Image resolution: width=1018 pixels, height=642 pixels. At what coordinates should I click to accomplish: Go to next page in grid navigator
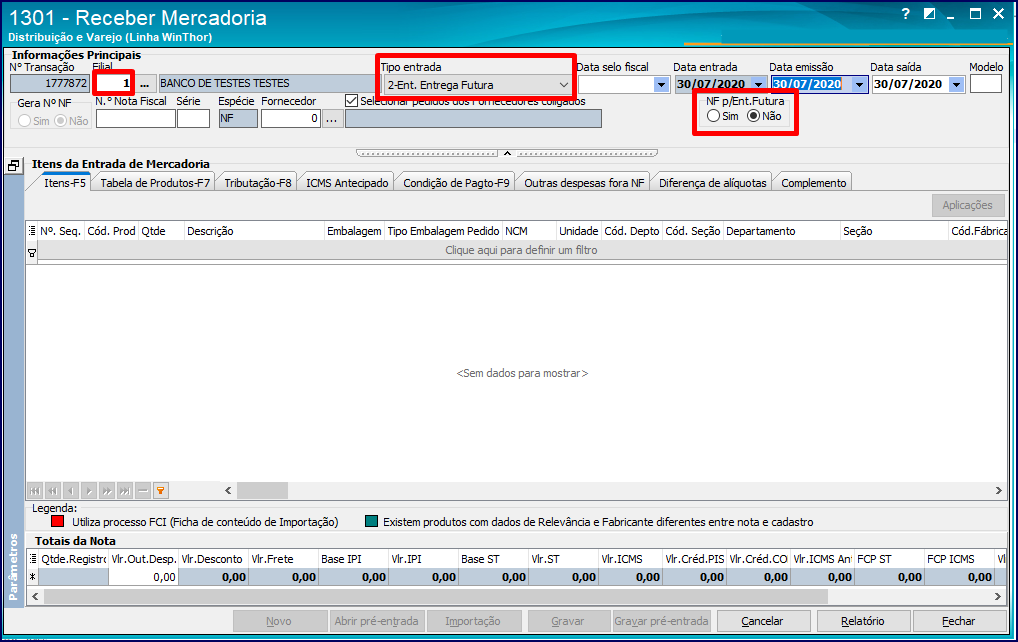pyautogui.click(x=107, y=491)
